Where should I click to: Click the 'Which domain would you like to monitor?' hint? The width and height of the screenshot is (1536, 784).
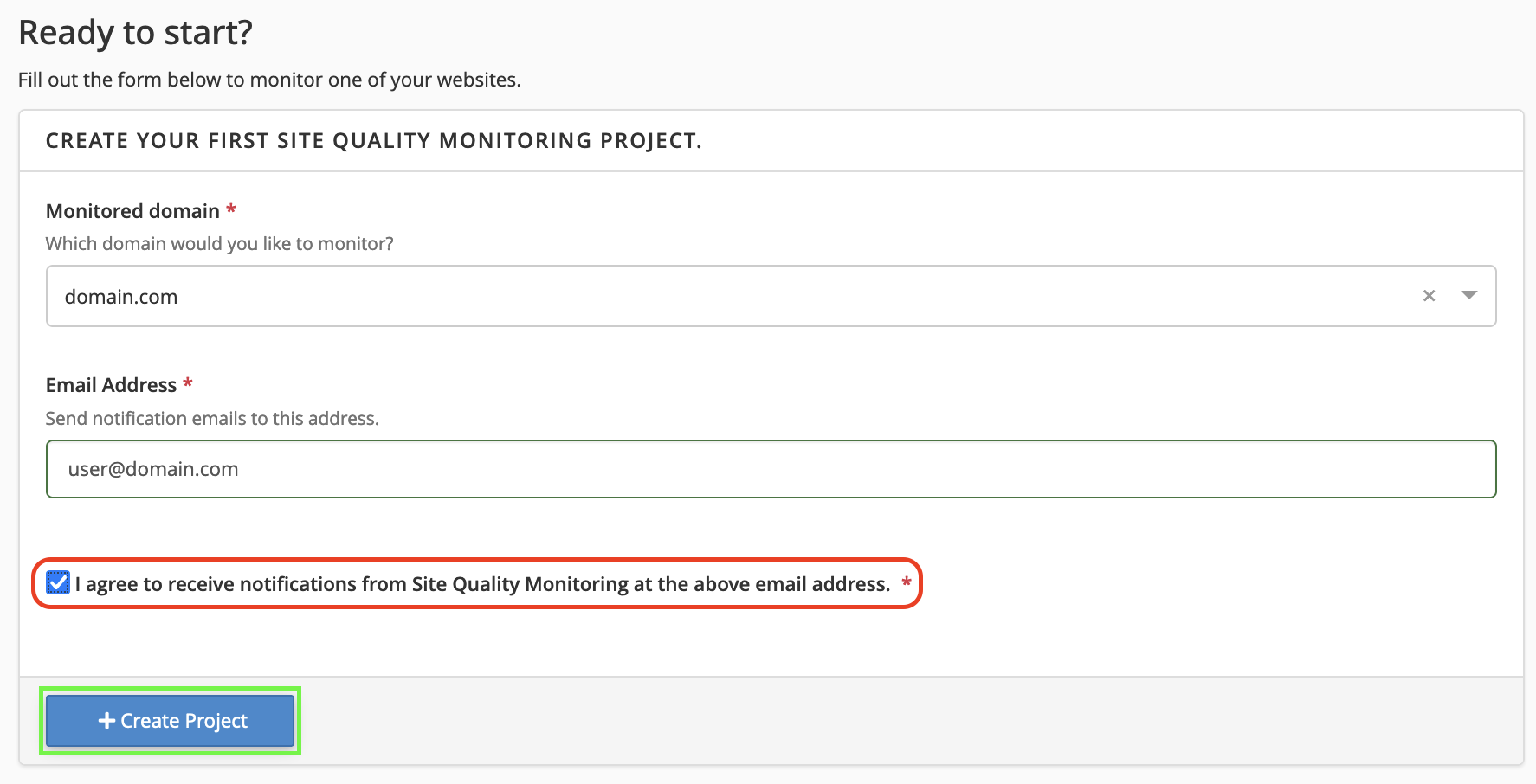(220, 244)
